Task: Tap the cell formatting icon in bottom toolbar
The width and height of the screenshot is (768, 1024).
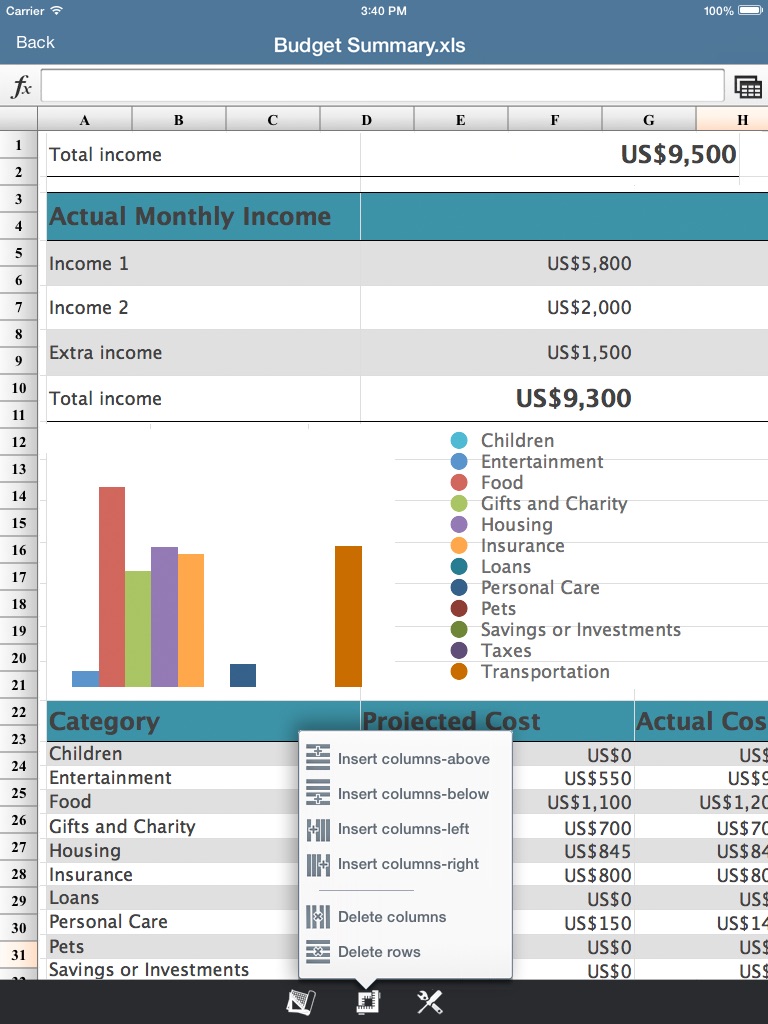Action: (301, 1002)
